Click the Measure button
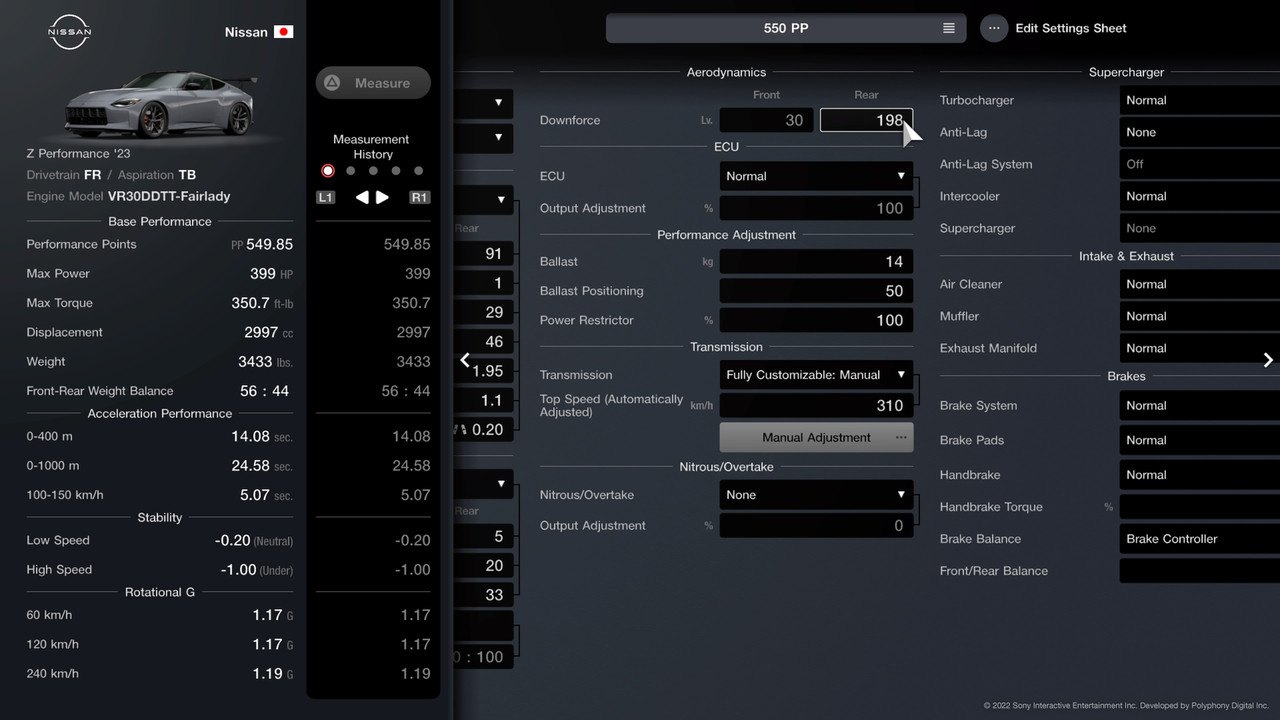 (373, 83)
